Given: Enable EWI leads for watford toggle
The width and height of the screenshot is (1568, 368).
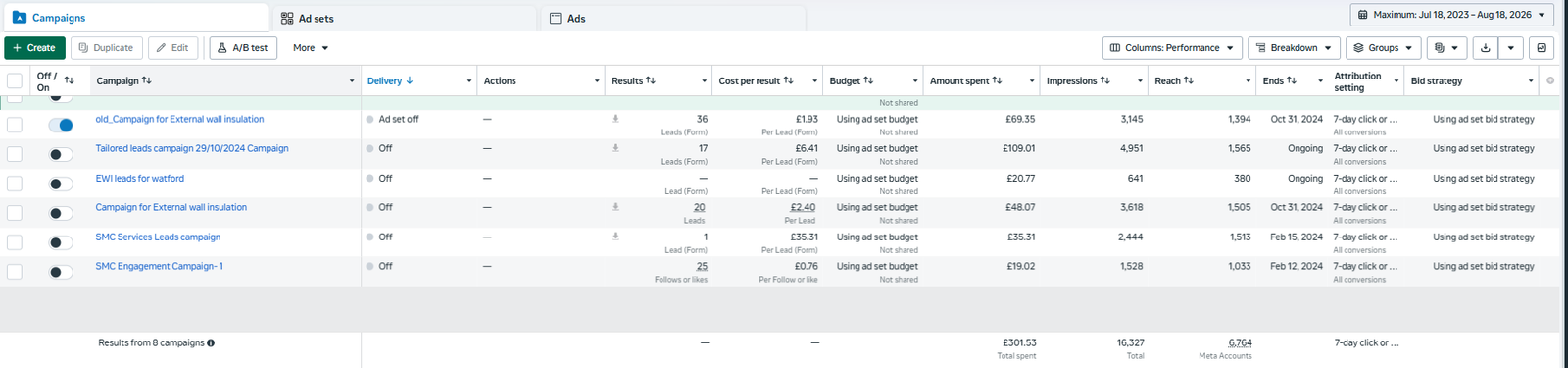Looking at the screenshot, I should (x=61, y=184).
